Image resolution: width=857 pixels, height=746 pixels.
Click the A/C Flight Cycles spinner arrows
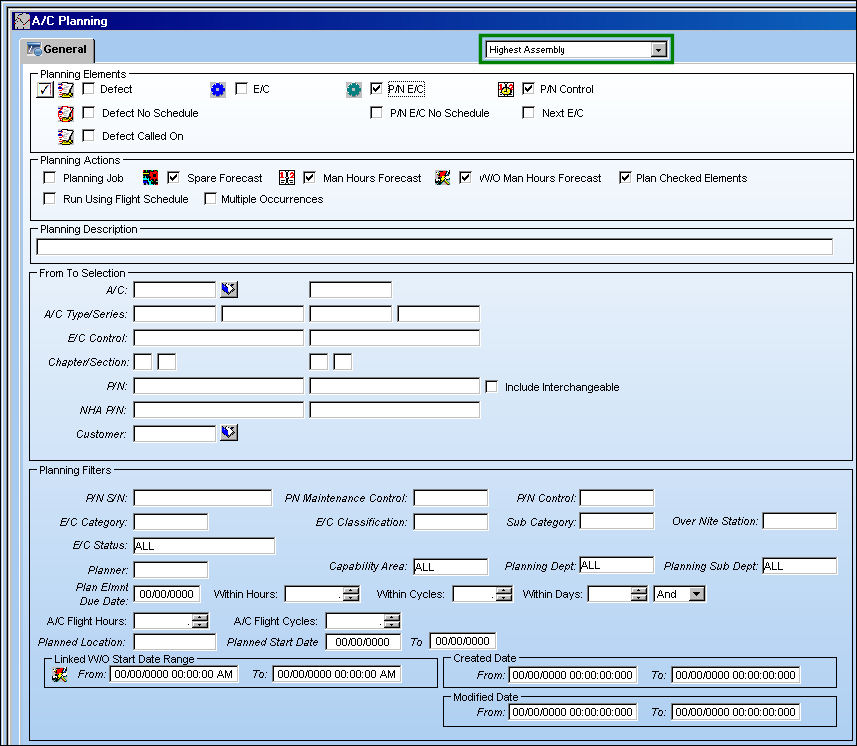[392, 621]
